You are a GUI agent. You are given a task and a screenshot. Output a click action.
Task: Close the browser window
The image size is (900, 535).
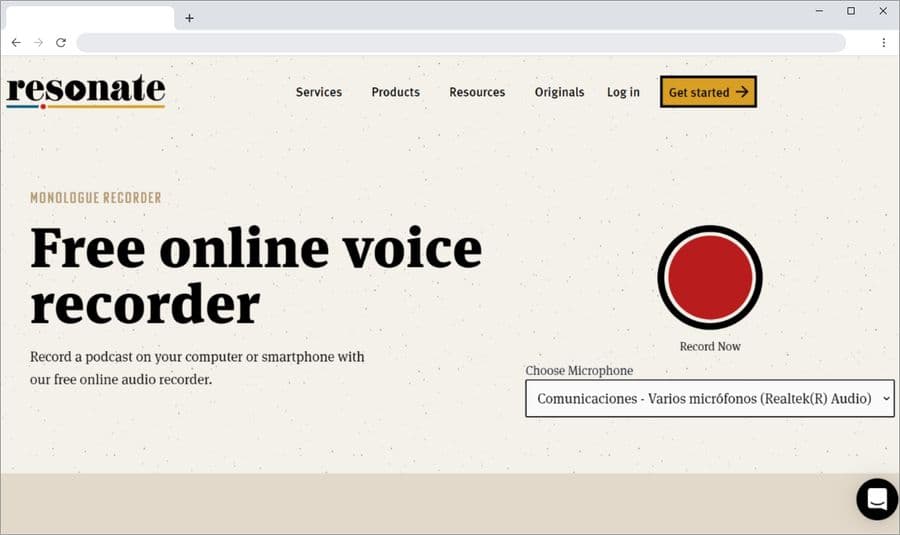click(883, 11)
